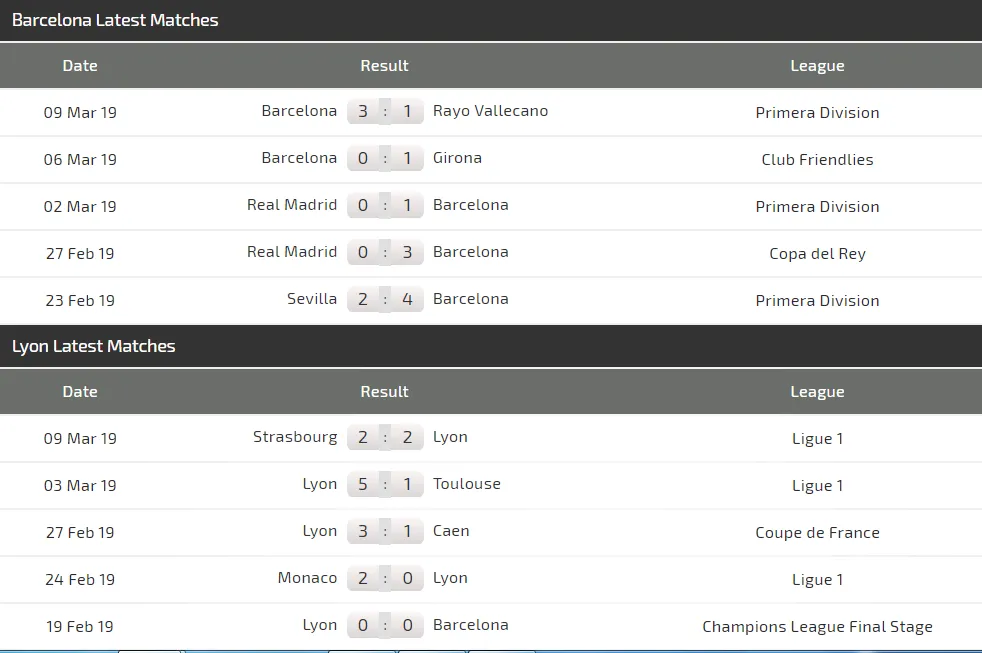The width and height of the screenshot is (982, 653).
Task: Select the 24 Feb 19 date cell
Action: (80, 580)
